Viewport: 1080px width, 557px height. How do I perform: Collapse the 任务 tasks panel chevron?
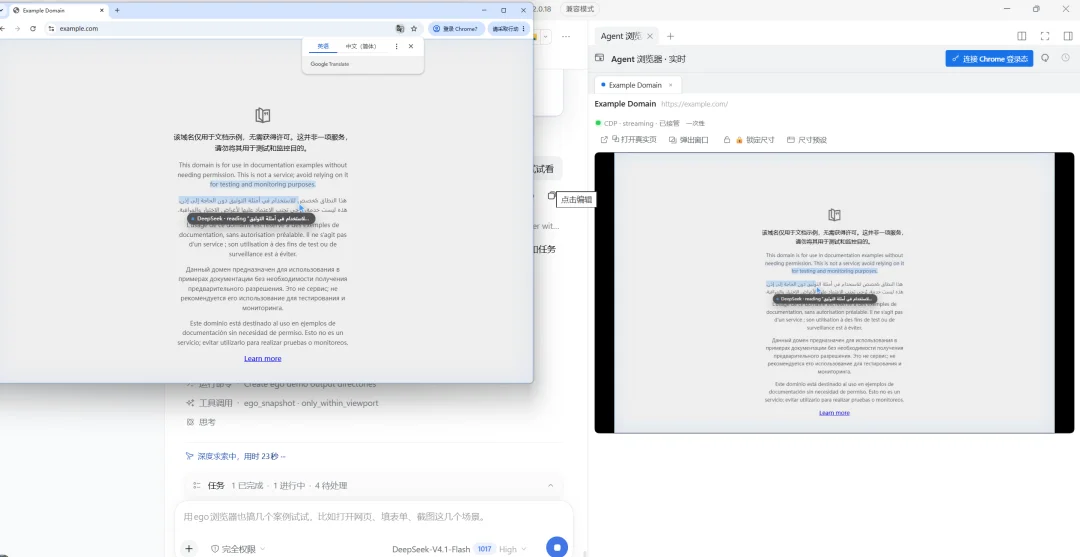pyautogui.click(x=550, y=485)
